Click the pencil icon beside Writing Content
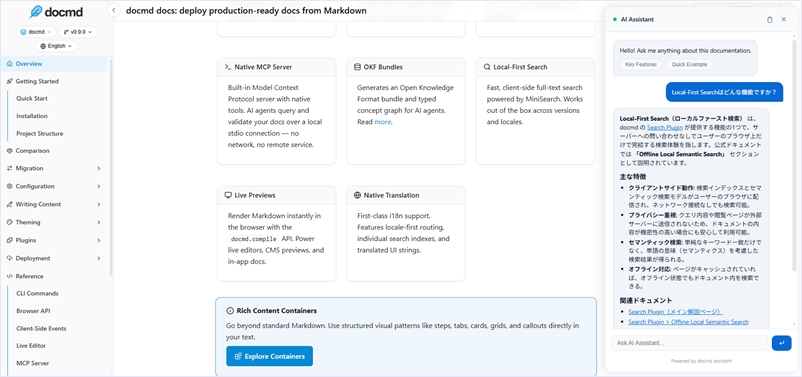 10,204
